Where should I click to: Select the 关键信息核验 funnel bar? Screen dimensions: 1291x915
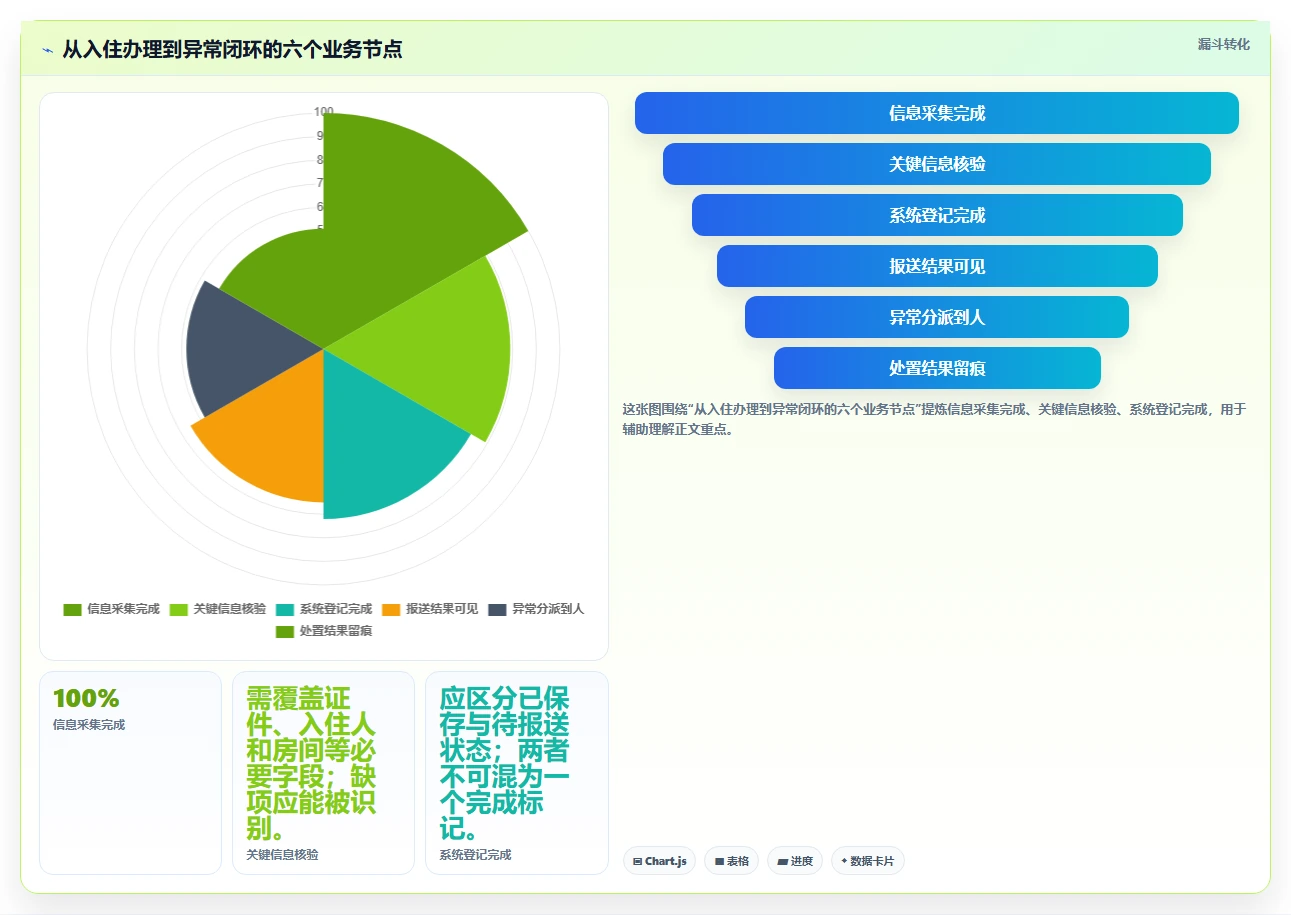point(937,164)
